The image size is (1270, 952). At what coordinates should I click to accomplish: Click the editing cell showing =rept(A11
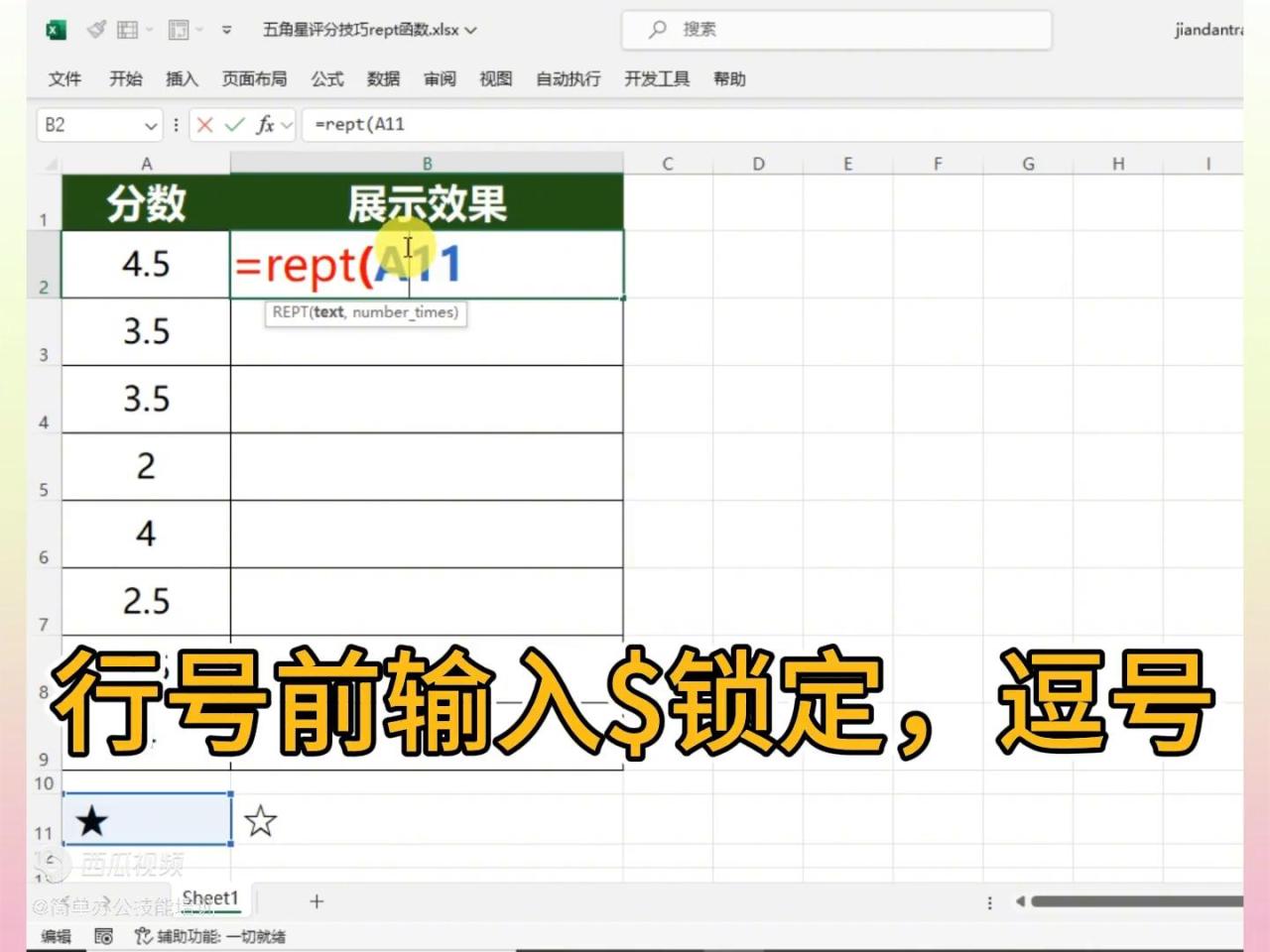(427, 265)
